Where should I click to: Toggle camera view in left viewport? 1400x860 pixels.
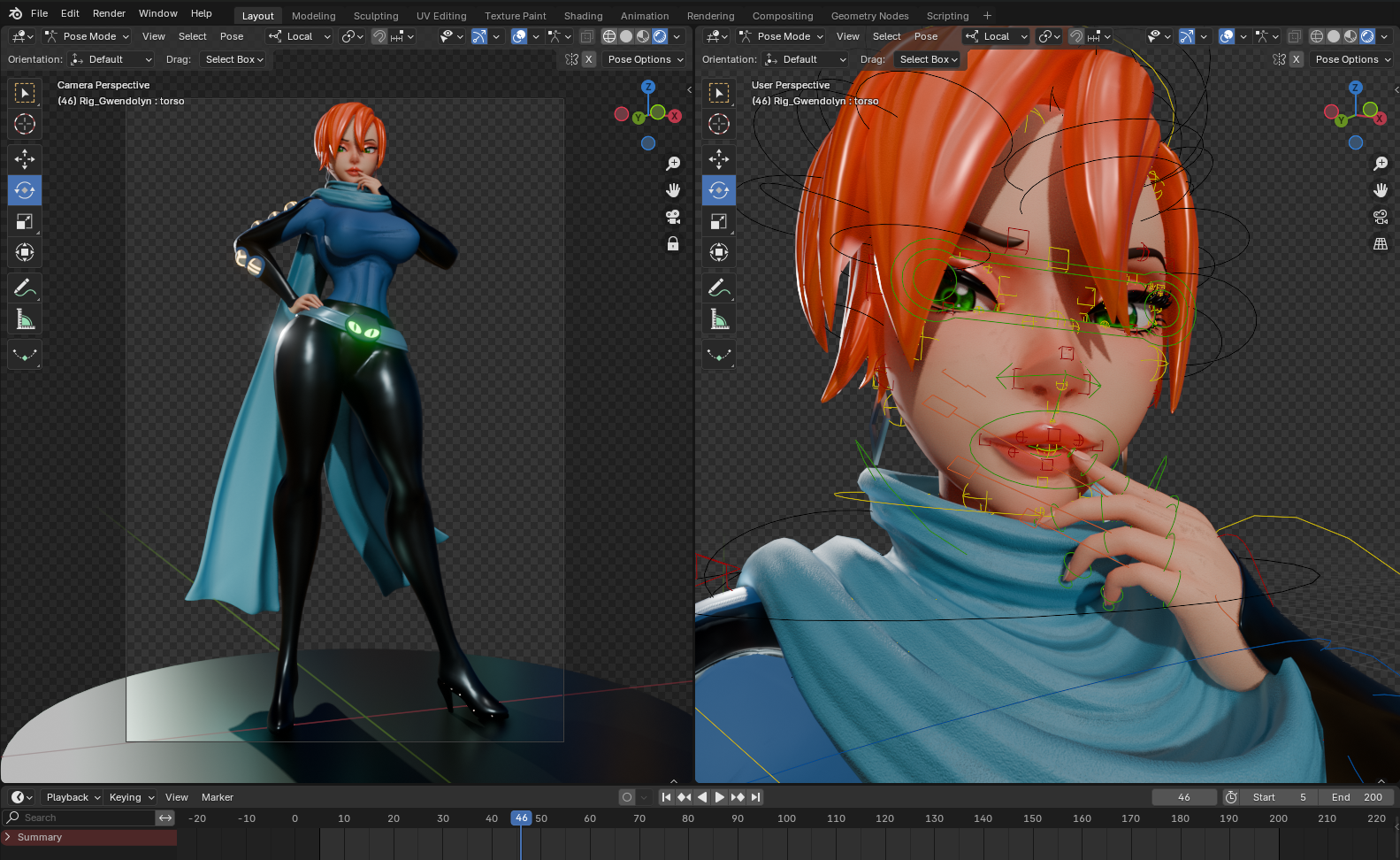(x=673, y=217)
